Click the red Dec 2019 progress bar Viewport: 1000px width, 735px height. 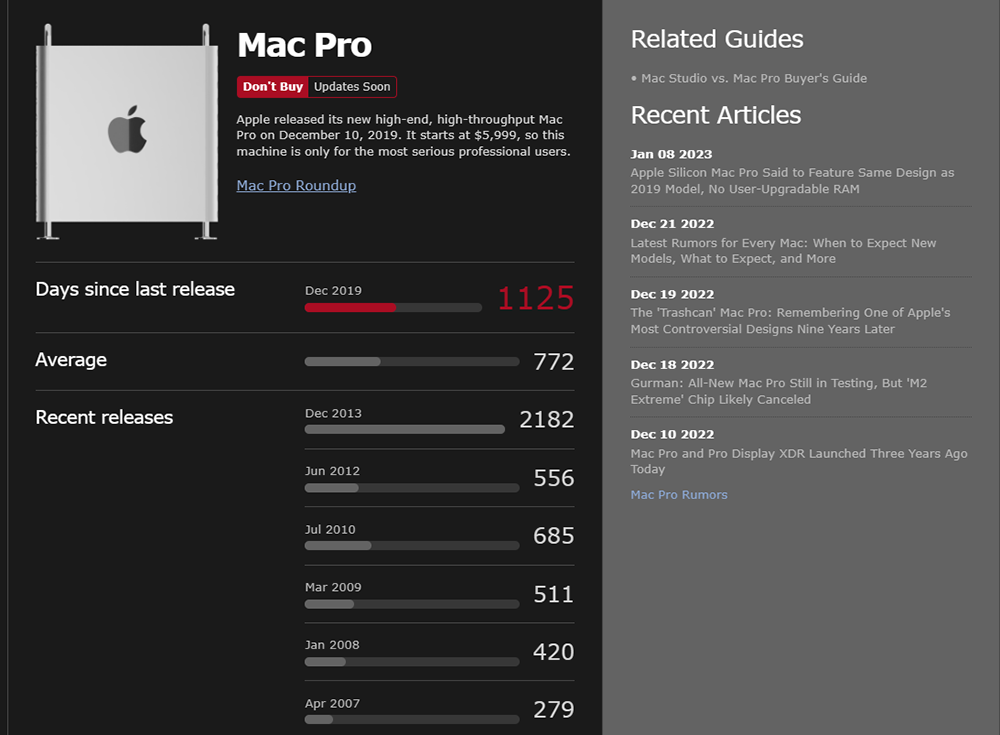[393, 308]
